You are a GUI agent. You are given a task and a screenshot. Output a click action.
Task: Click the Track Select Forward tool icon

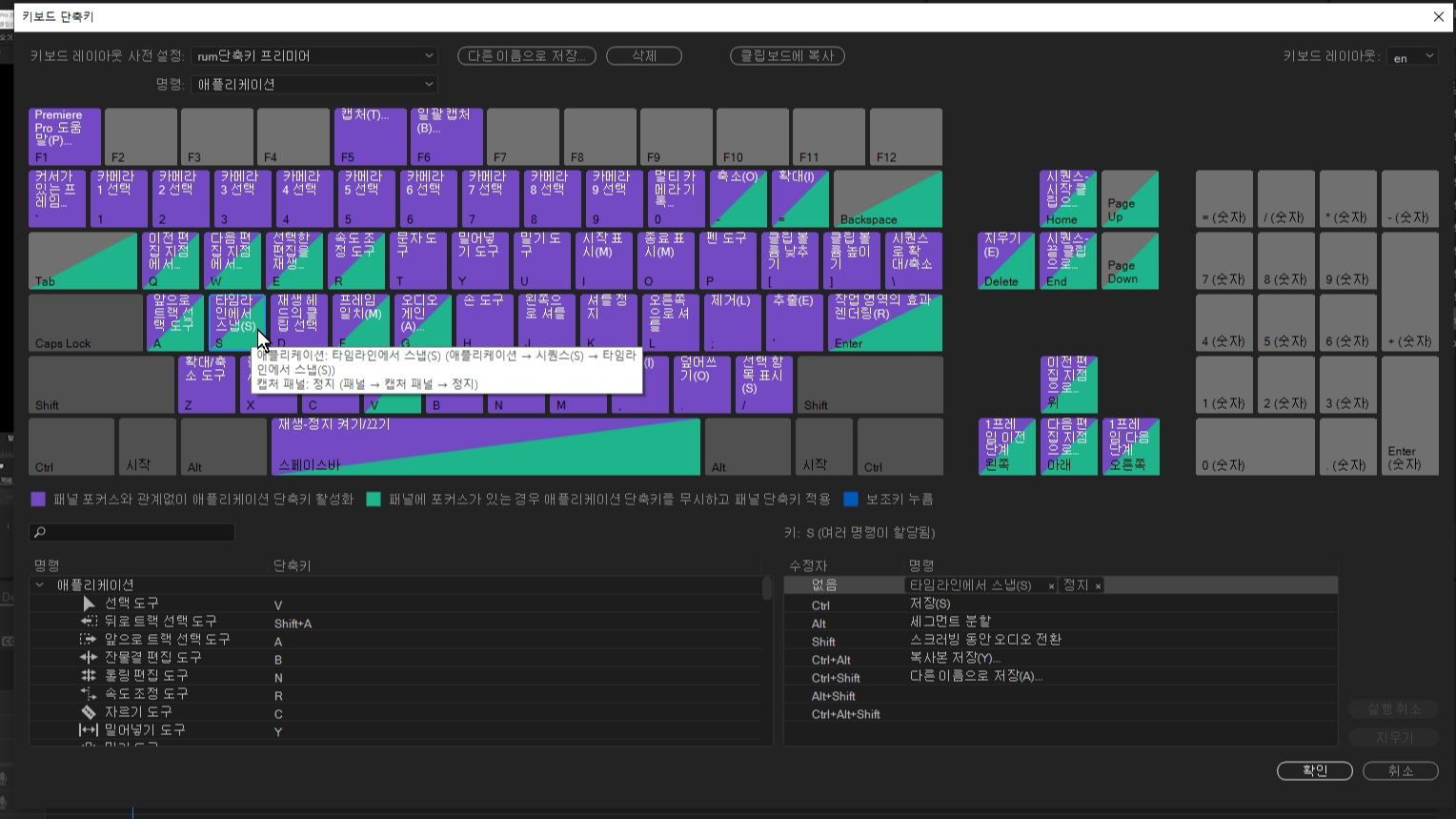click(x=89, y=640)
